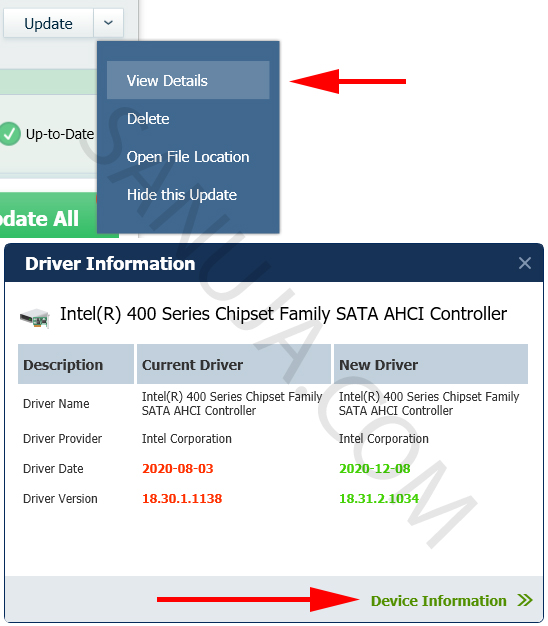Choose Delete in the context menu
The height and width of the screenshot is (626, 548).
pos(148,119)
